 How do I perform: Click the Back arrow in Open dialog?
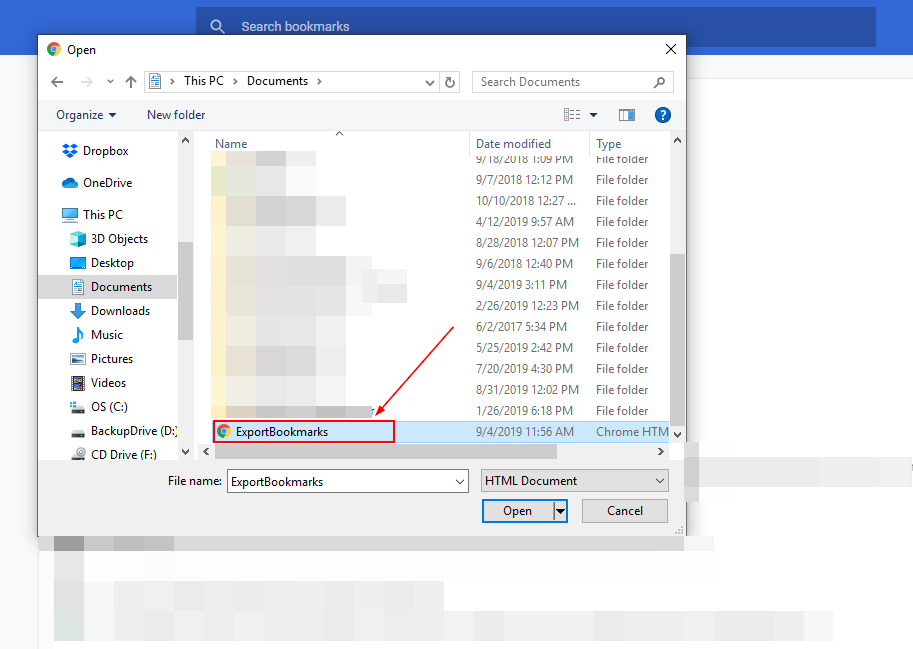(x=57, y=82)
